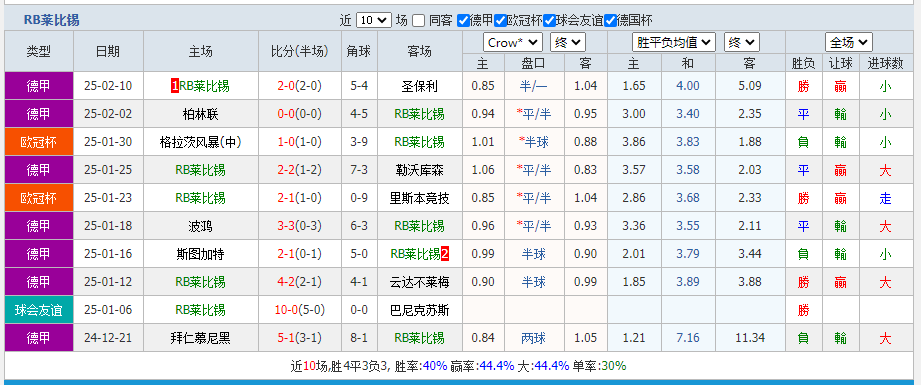Click the away team 勒沃库森
Image resolution: width=921 pixels, height=385 pixels.
click(419, 170)
